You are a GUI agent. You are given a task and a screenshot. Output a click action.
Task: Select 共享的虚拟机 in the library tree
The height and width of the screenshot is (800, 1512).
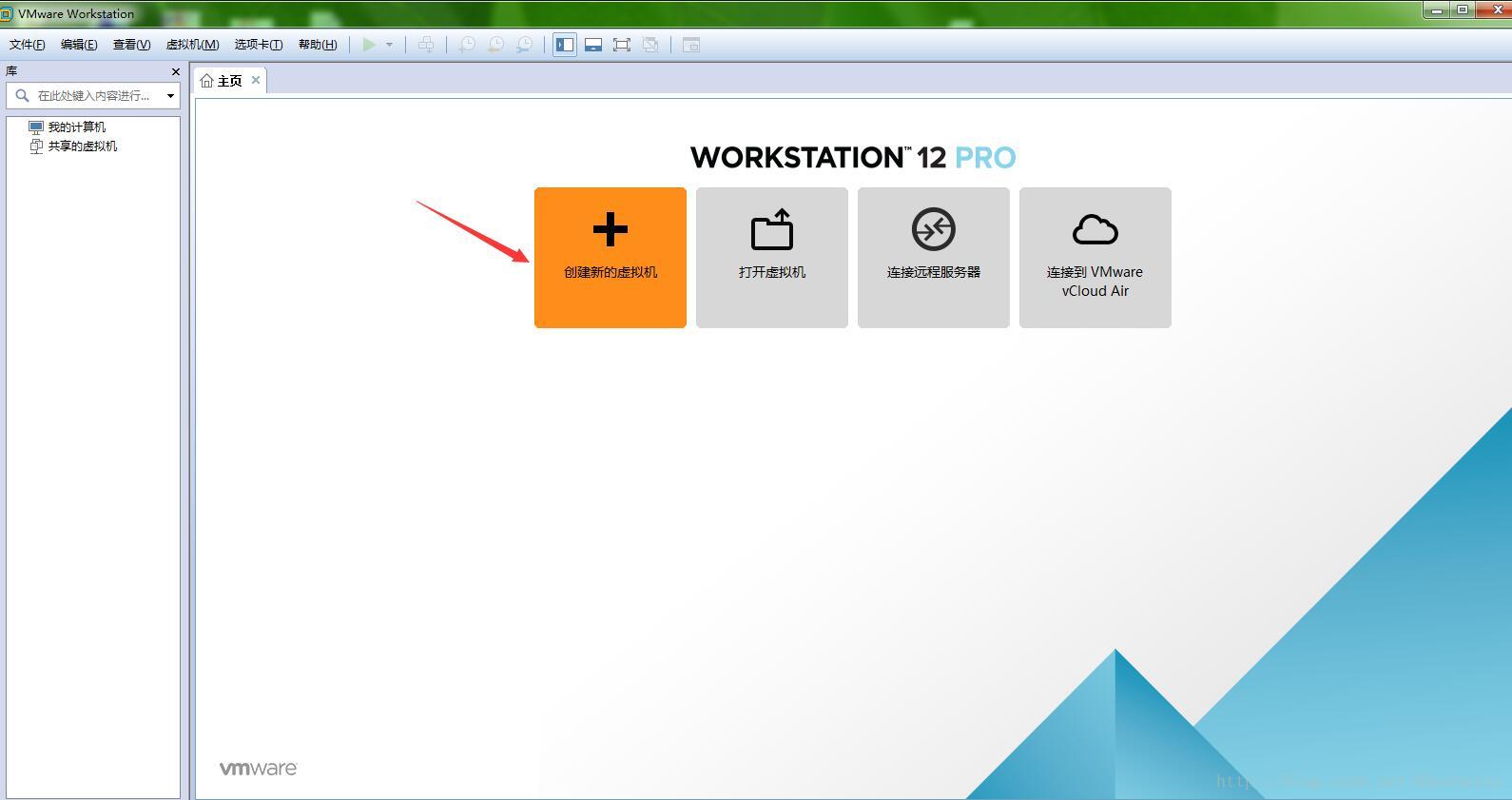tap(83, 146)
